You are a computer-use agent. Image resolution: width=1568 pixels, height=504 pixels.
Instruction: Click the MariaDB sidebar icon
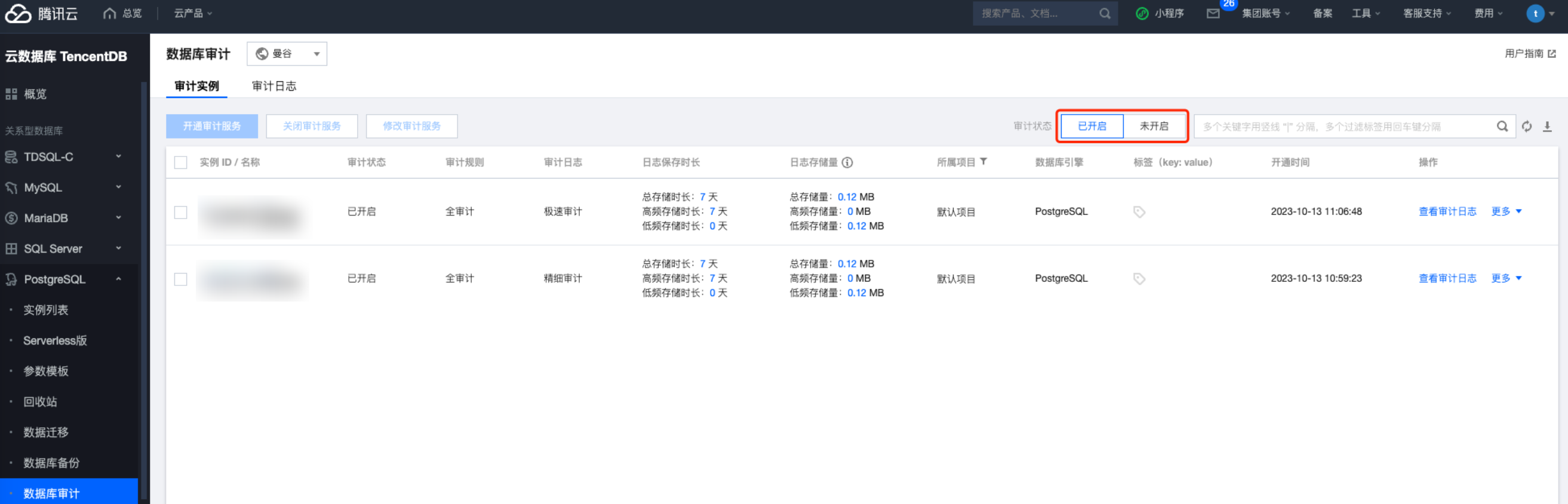[11, 218]
